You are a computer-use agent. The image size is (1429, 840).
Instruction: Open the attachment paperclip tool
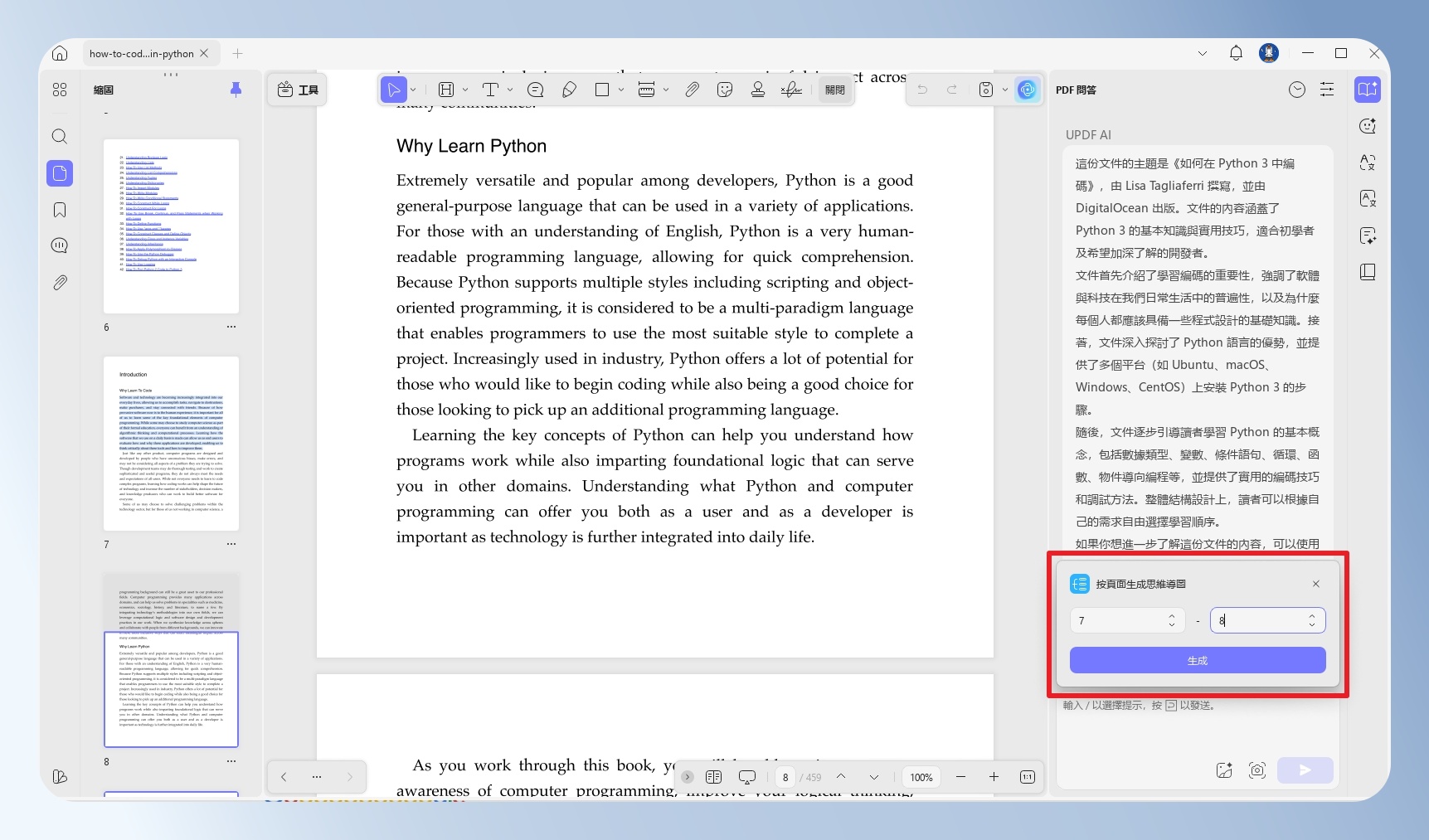(692, 90)
